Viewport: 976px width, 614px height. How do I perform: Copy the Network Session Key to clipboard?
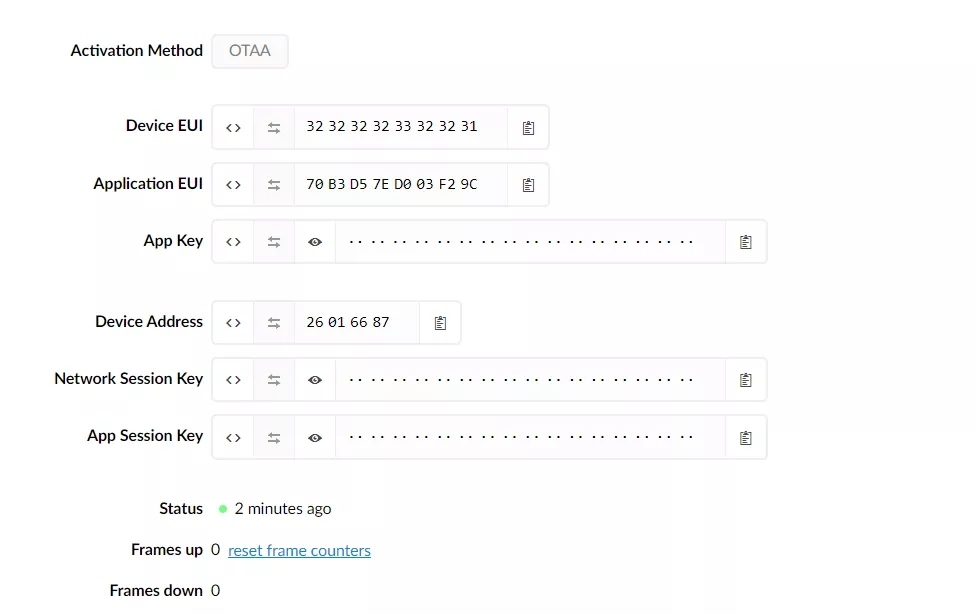click(745, 380)
